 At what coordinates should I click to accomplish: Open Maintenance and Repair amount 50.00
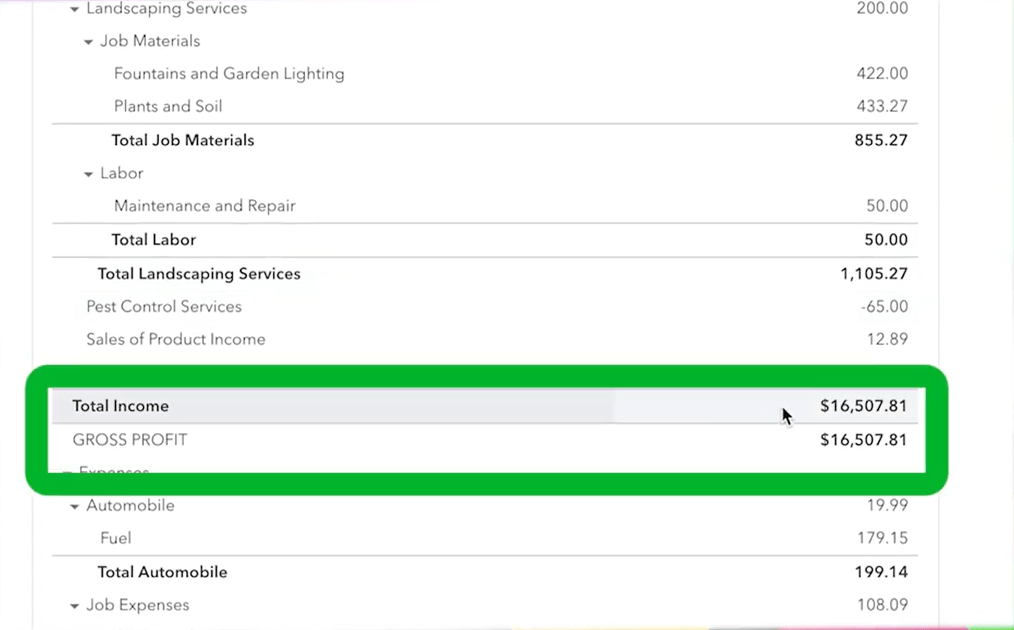[x=887, y=206]
